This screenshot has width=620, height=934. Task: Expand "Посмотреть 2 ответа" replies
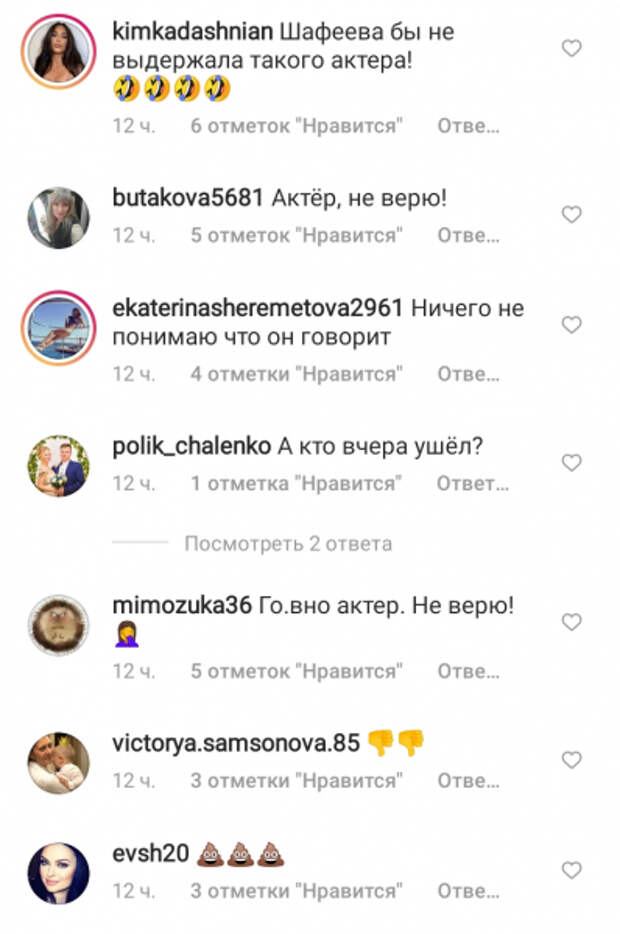[288, 544]
